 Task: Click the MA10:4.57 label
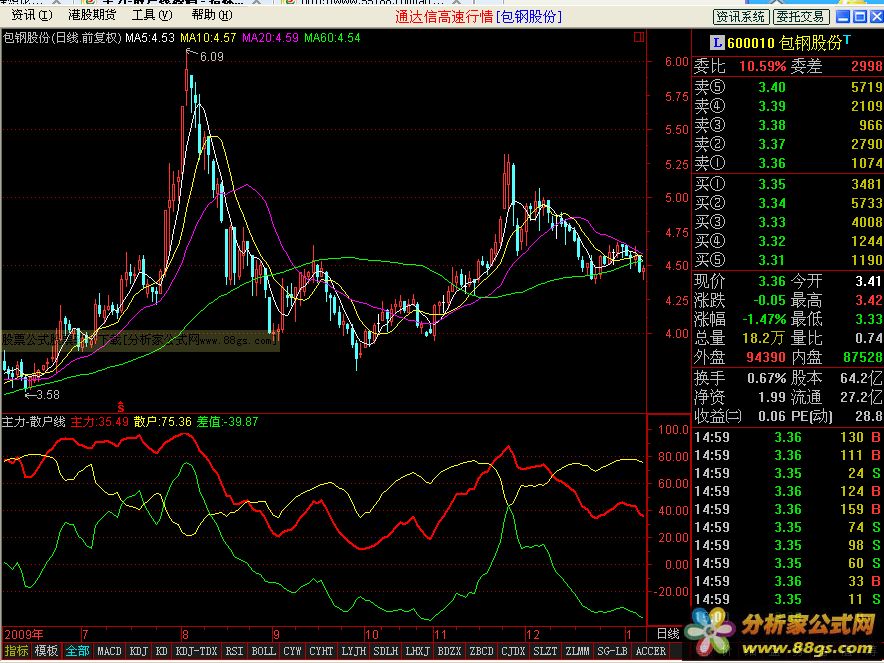point(209,38)
